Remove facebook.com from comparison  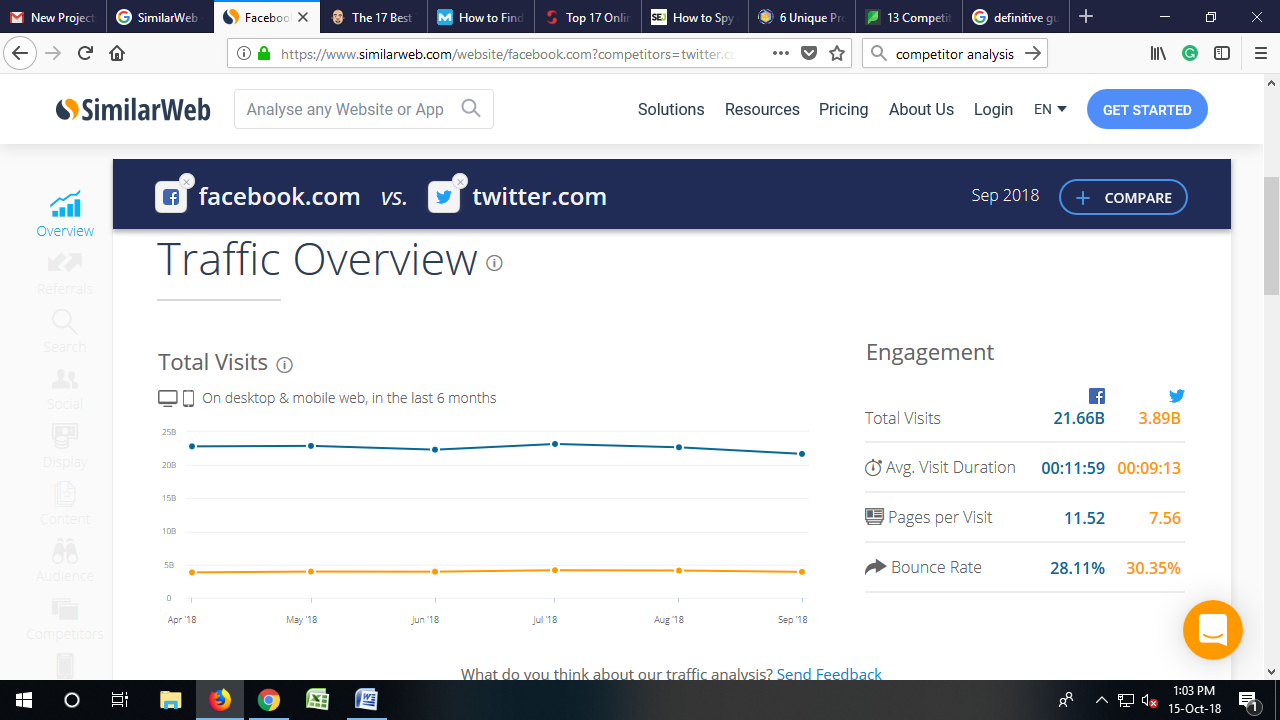pyautogui.click(x=187, y=181)
